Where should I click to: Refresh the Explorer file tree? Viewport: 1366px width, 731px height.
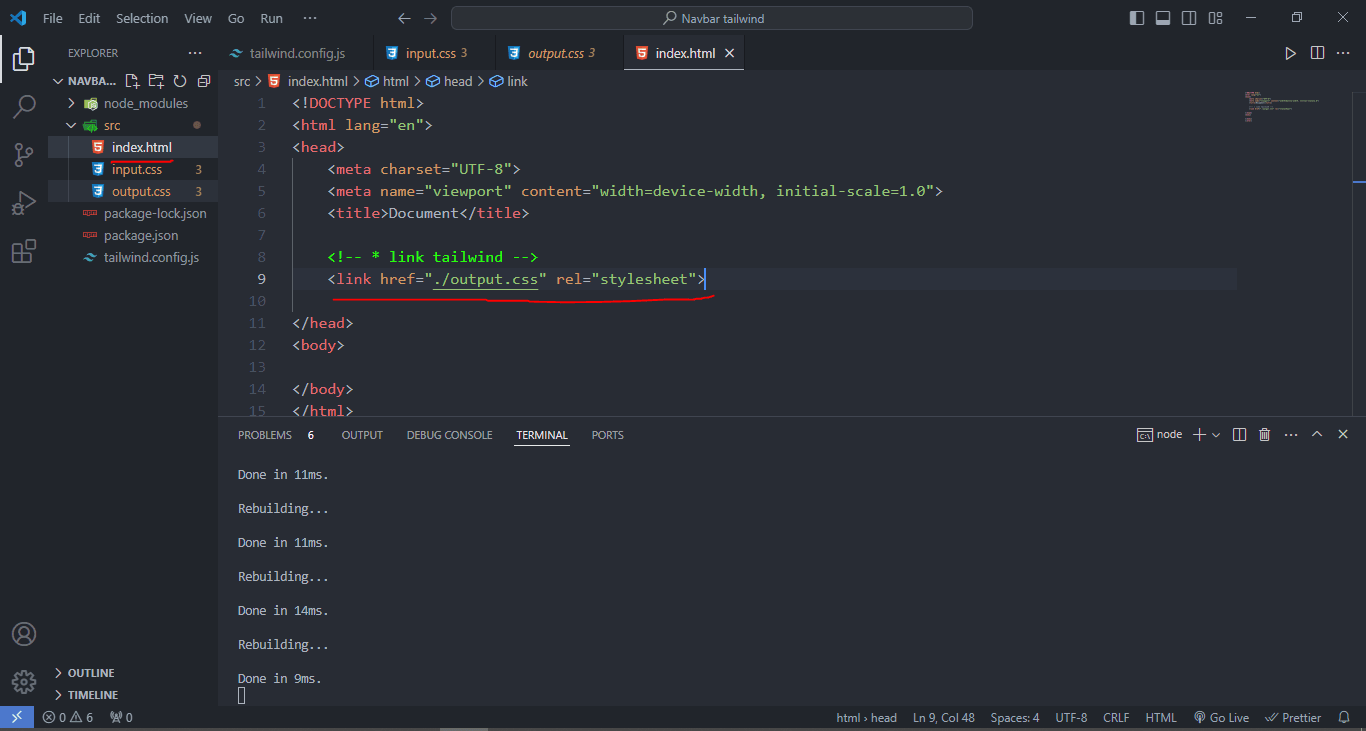point(180,80)
